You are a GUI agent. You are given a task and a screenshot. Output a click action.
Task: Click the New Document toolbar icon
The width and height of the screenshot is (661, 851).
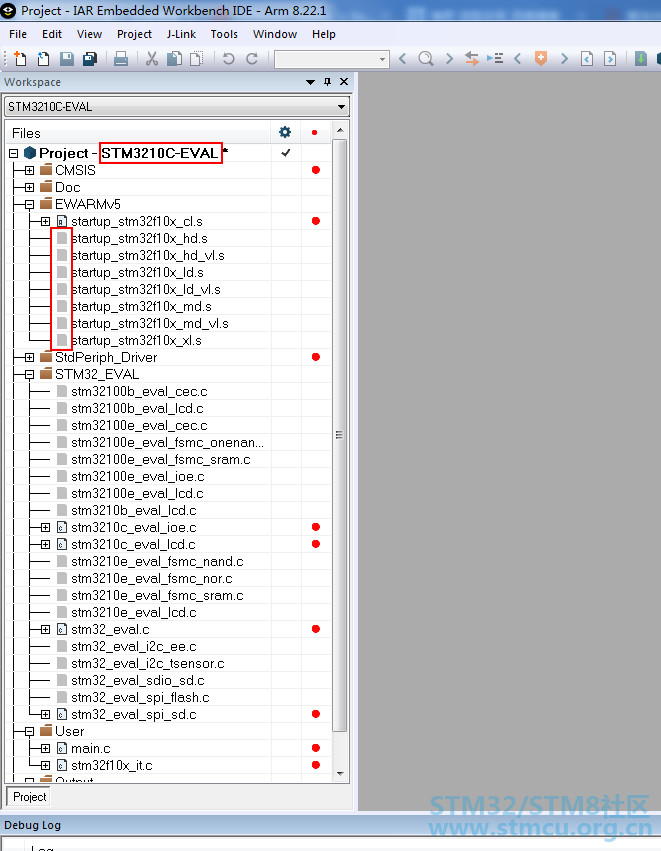(20, 58)
